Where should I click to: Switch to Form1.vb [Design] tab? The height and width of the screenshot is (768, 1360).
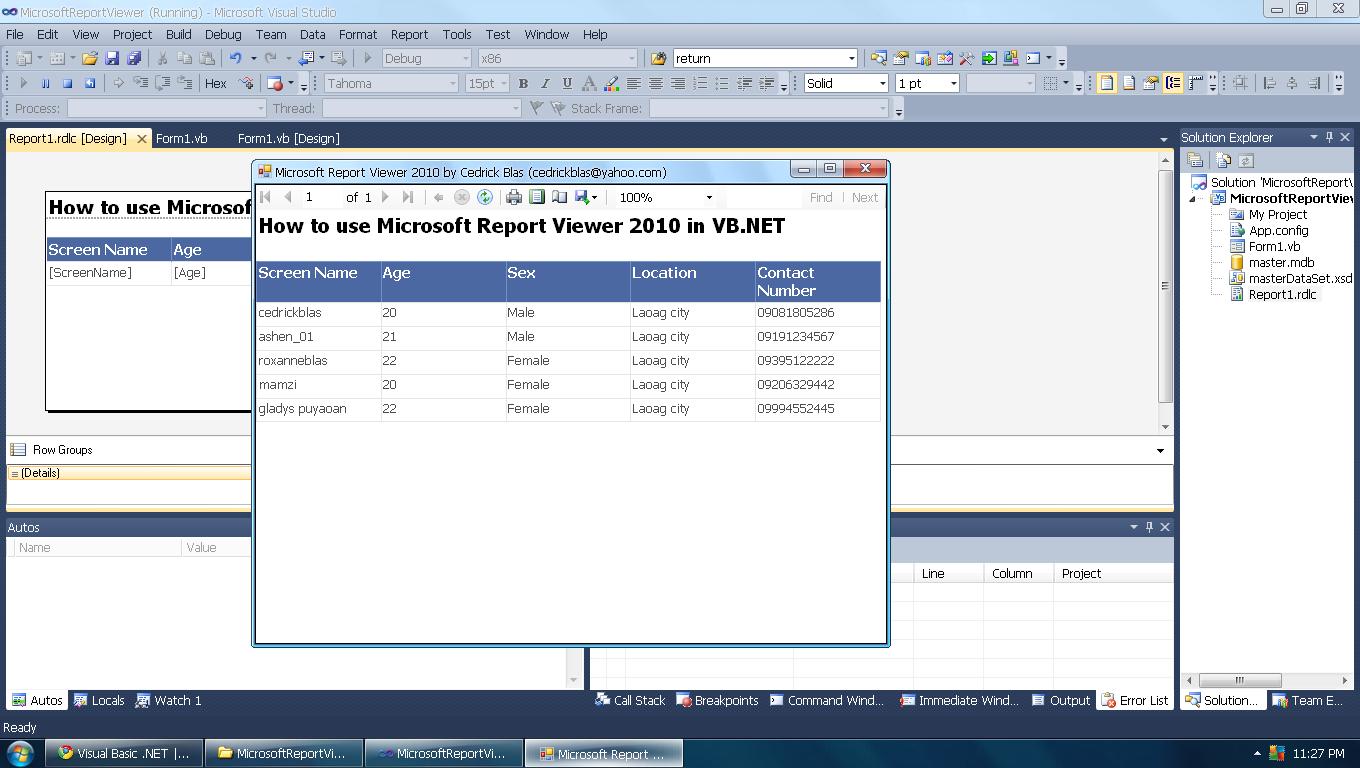(x=289, y=138)
